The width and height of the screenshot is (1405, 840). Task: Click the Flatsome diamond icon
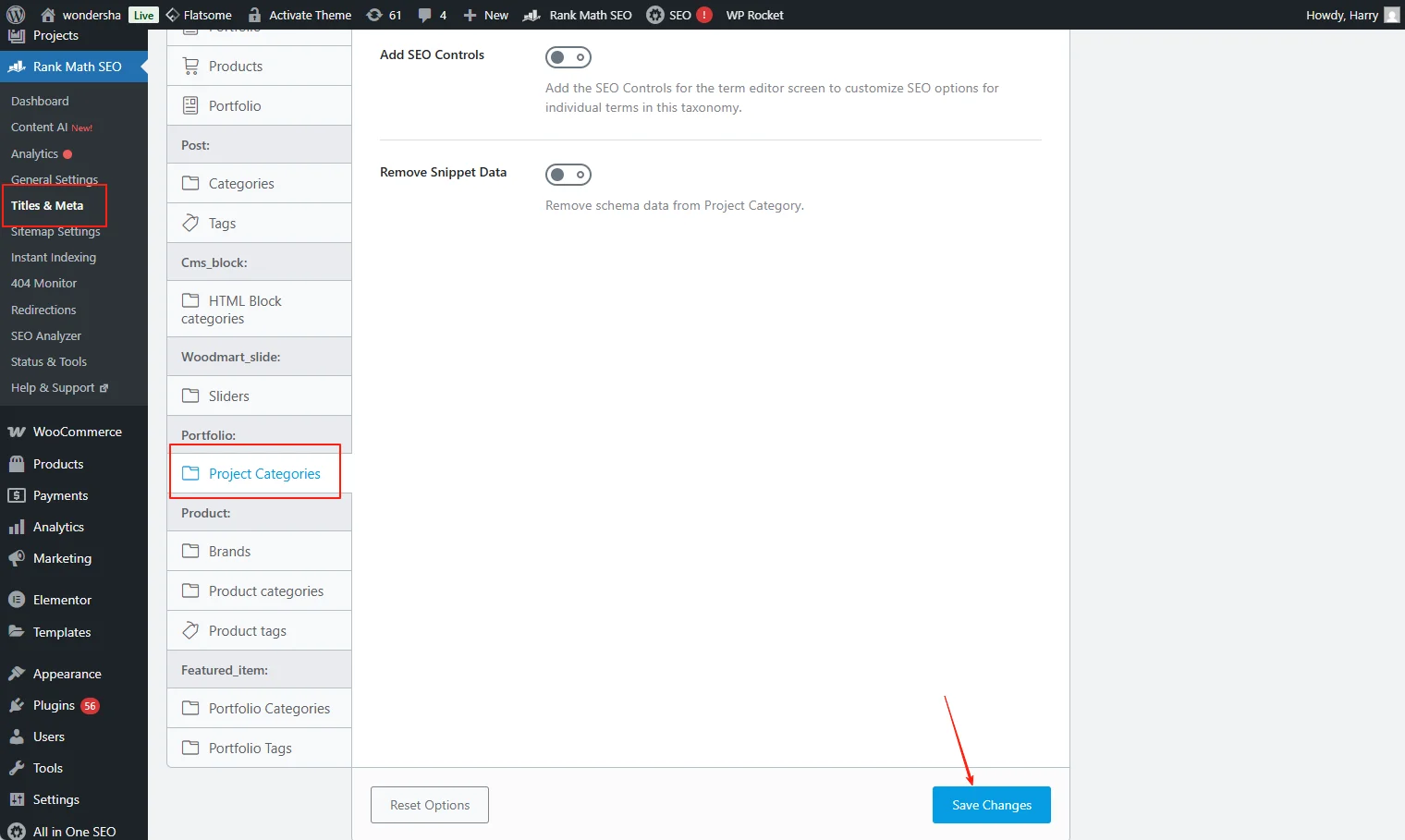coord(172,15)
